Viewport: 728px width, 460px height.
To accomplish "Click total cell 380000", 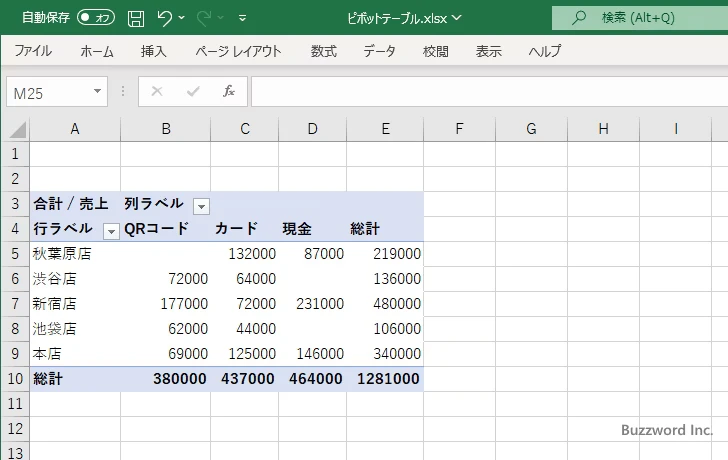I will pyautogui.click(x=165, y=379).
